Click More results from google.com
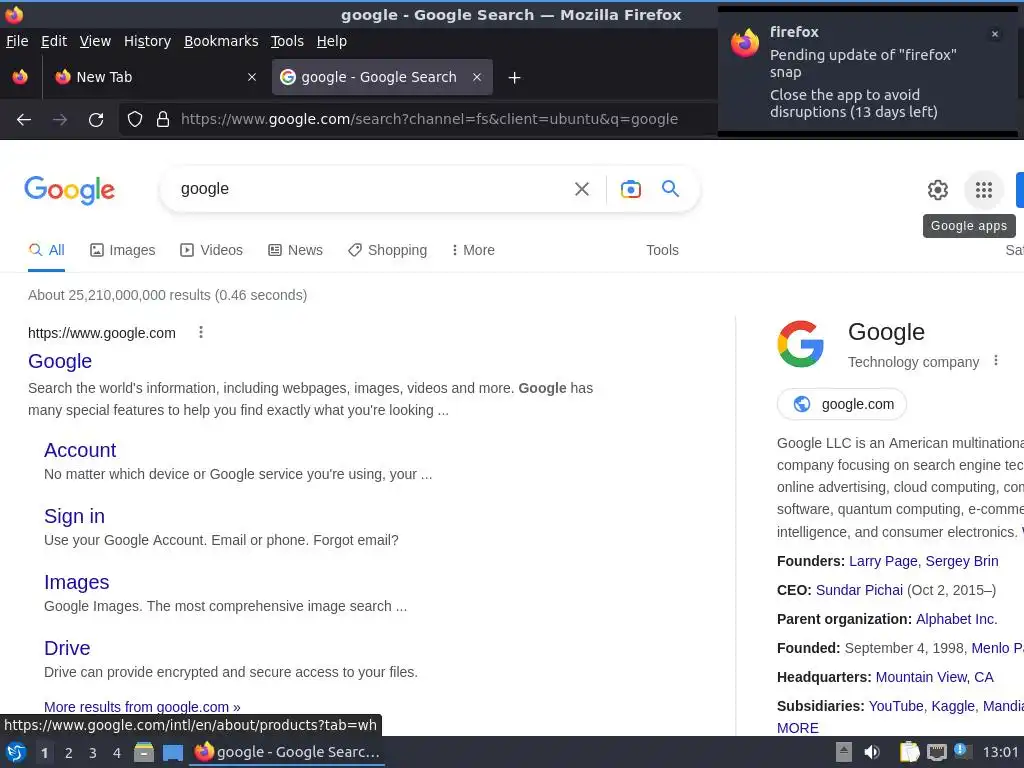Viewport: 1024px width, 768px height. [142, 707]
